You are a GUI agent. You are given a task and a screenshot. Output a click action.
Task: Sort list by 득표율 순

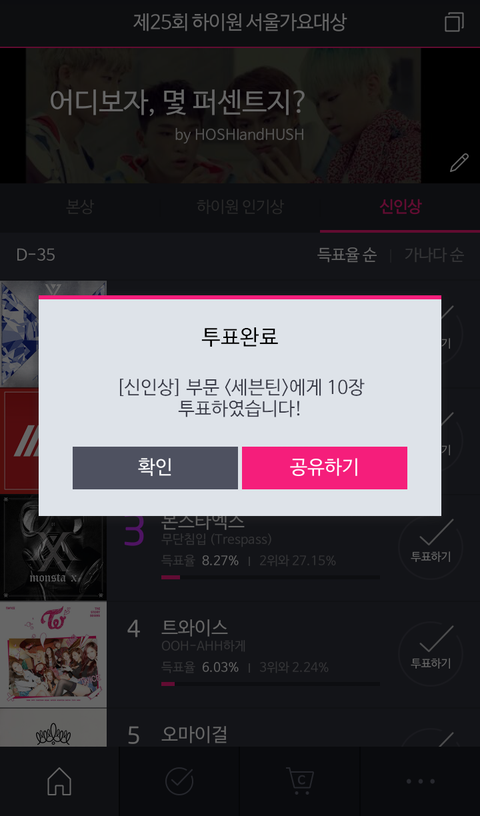347,255
